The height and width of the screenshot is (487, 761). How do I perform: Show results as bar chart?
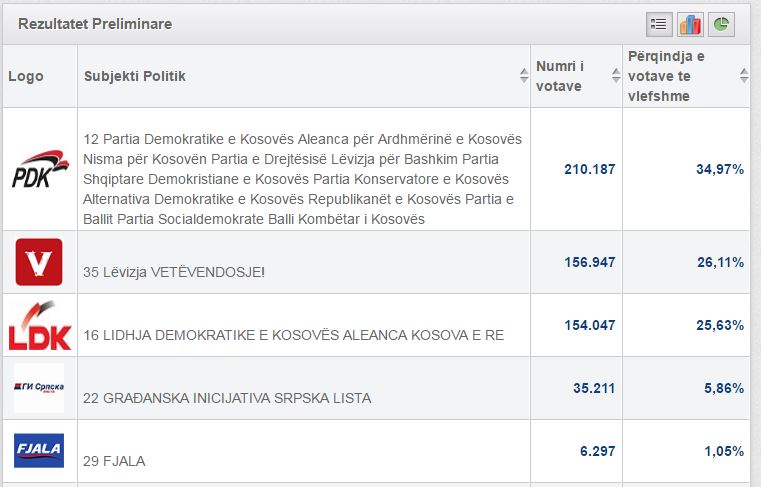(x=690, y=24)
